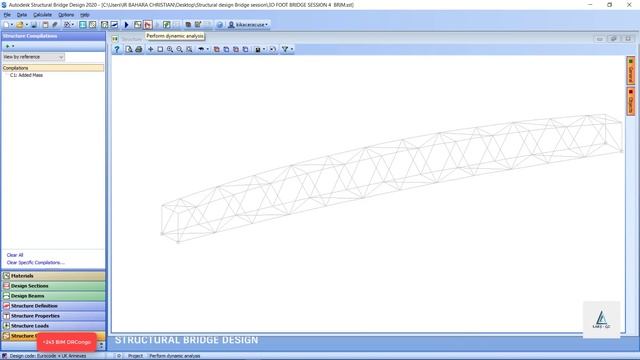Click the navigation pane configure arrows button
The width and height of the screenshot is (640, 360).
coord(101,346)
